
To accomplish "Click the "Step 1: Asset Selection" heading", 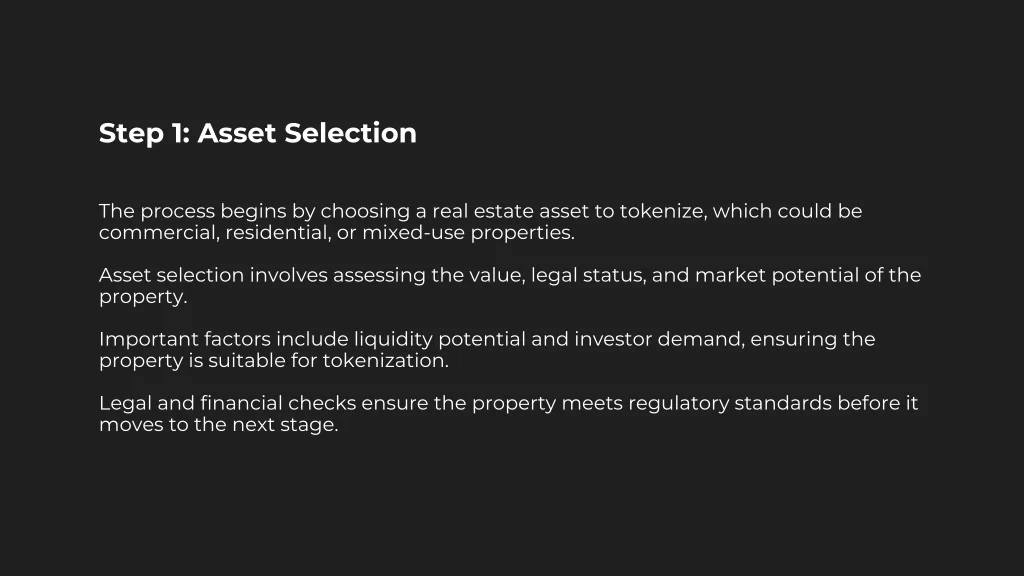I will coord(257,133).
